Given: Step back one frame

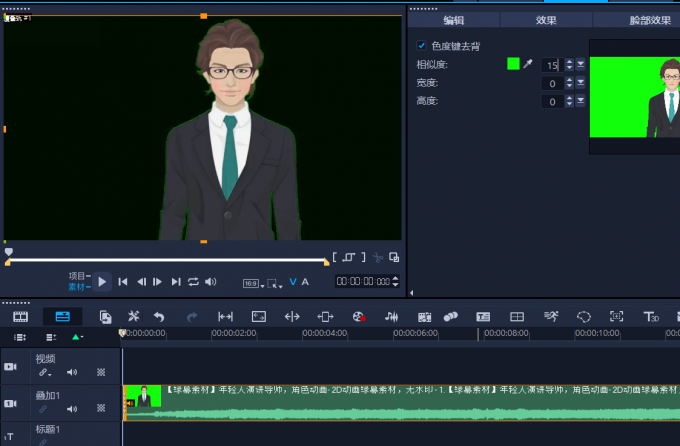Looking at the screenshot, I should click(141, 282).
